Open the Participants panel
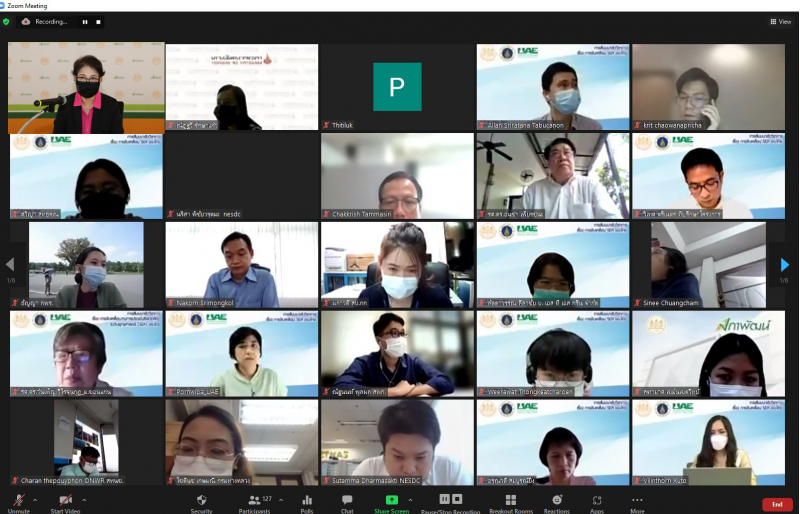Image resolution: width=800 pixels, height=514 pixels. click(255, 503)
